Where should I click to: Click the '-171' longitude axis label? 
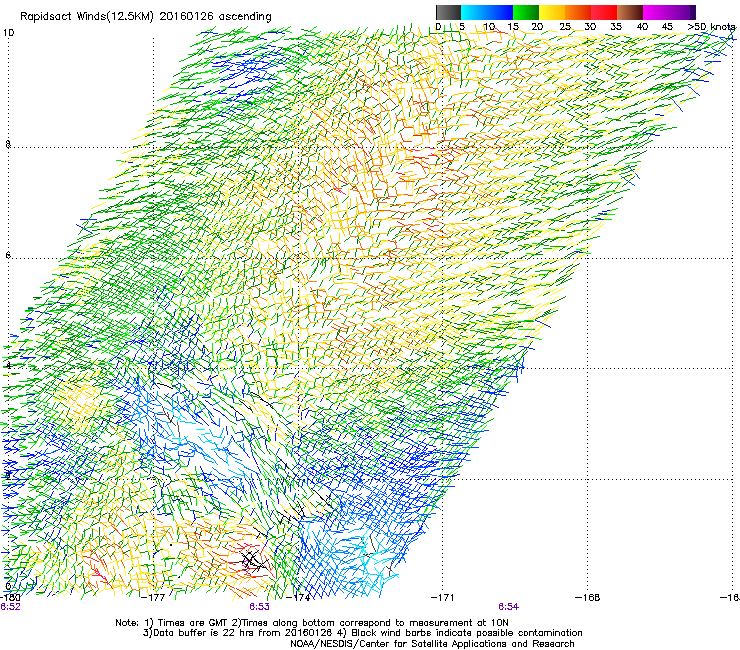click(x=443, y=598)
